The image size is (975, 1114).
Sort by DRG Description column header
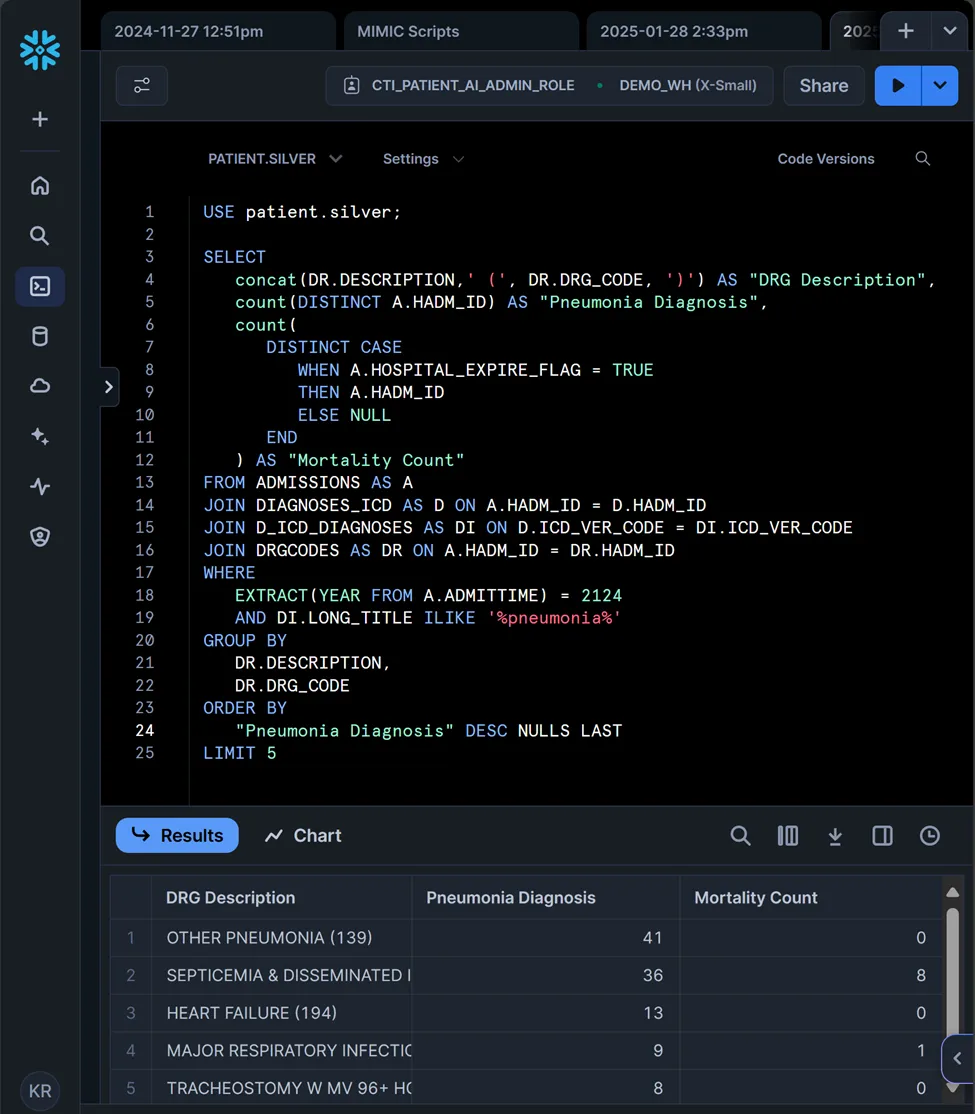281,897
